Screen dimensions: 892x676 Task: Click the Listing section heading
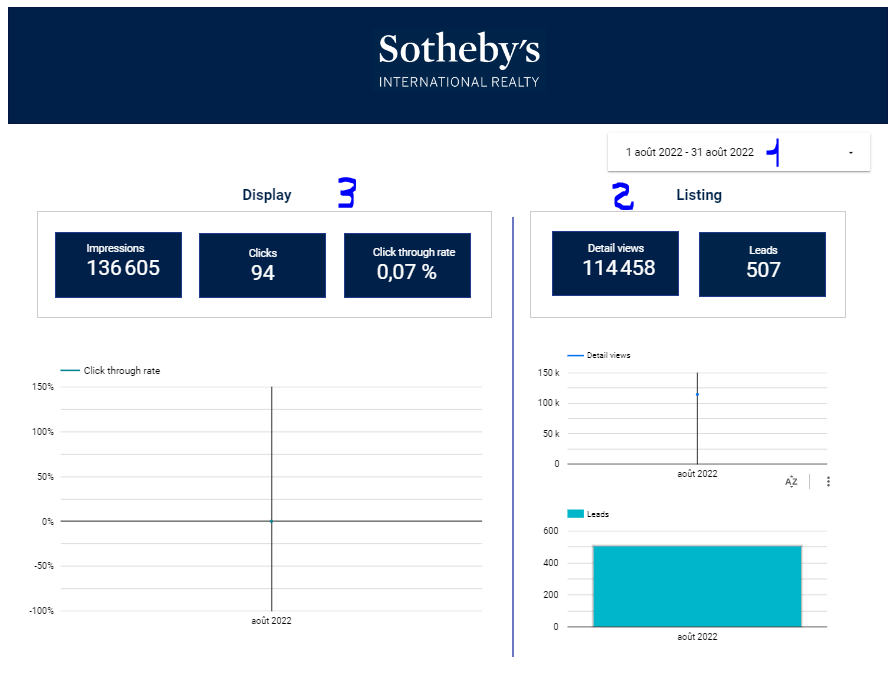pos(698,195)
